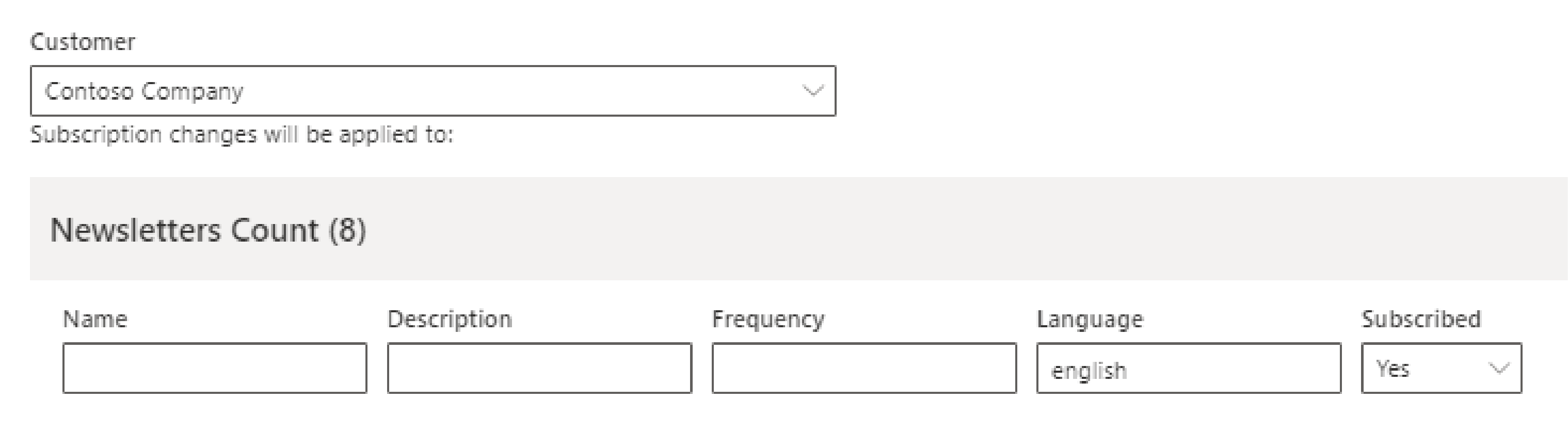The width and height of the screenshot is (1568, 446).
Task: Click the Yes value in Subscribed
Action: click(1393, 369)
